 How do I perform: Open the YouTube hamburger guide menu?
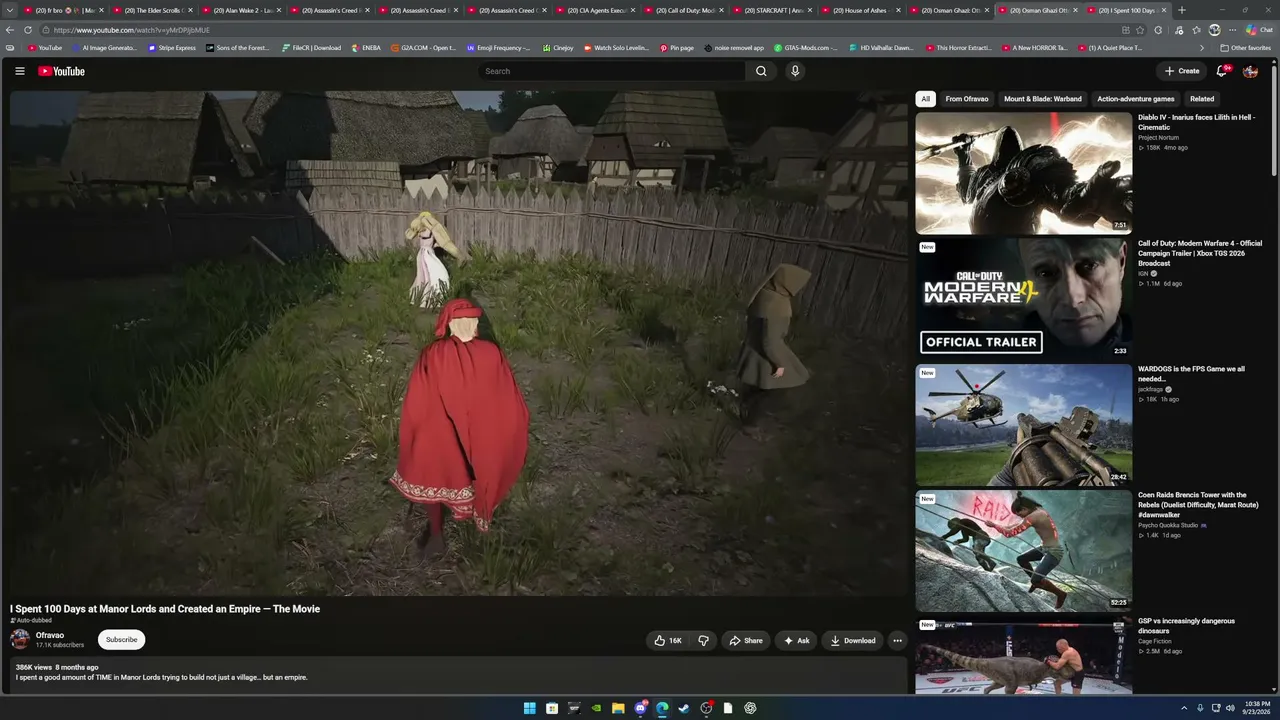click(x=19, y=71)
